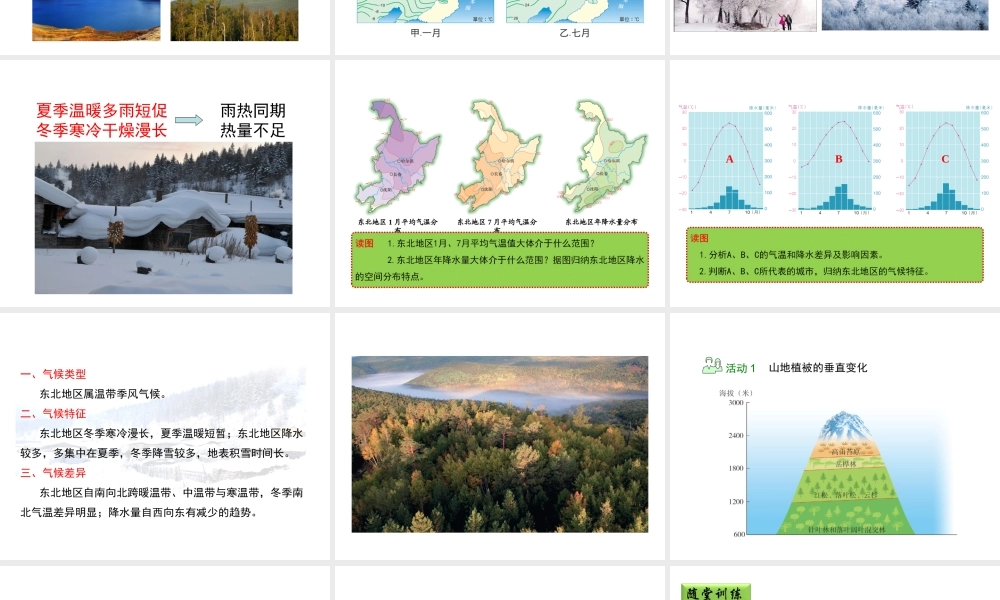This screenshot has height=600, width=1000.
Task: Click the 红松、落叶松、云杉 zone label
Action: point(846,494)
